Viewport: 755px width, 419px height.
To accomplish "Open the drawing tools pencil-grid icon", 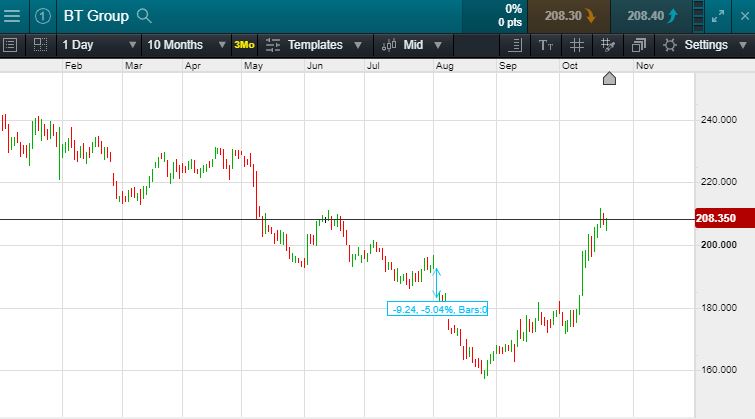I will coord(607,45).
